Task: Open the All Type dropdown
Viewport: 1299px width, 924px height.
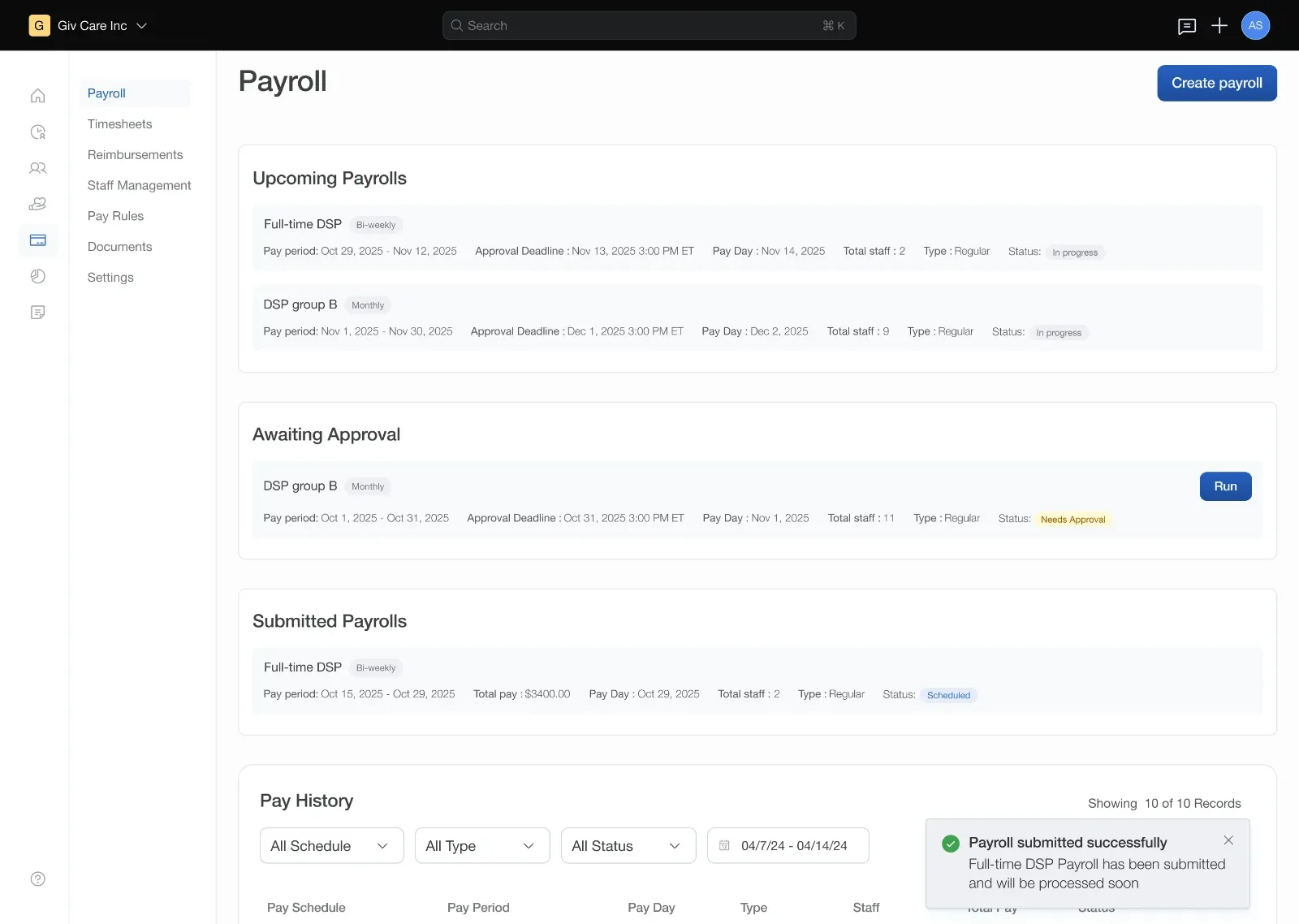Action: pyautogui.click(x=482, y=846)
